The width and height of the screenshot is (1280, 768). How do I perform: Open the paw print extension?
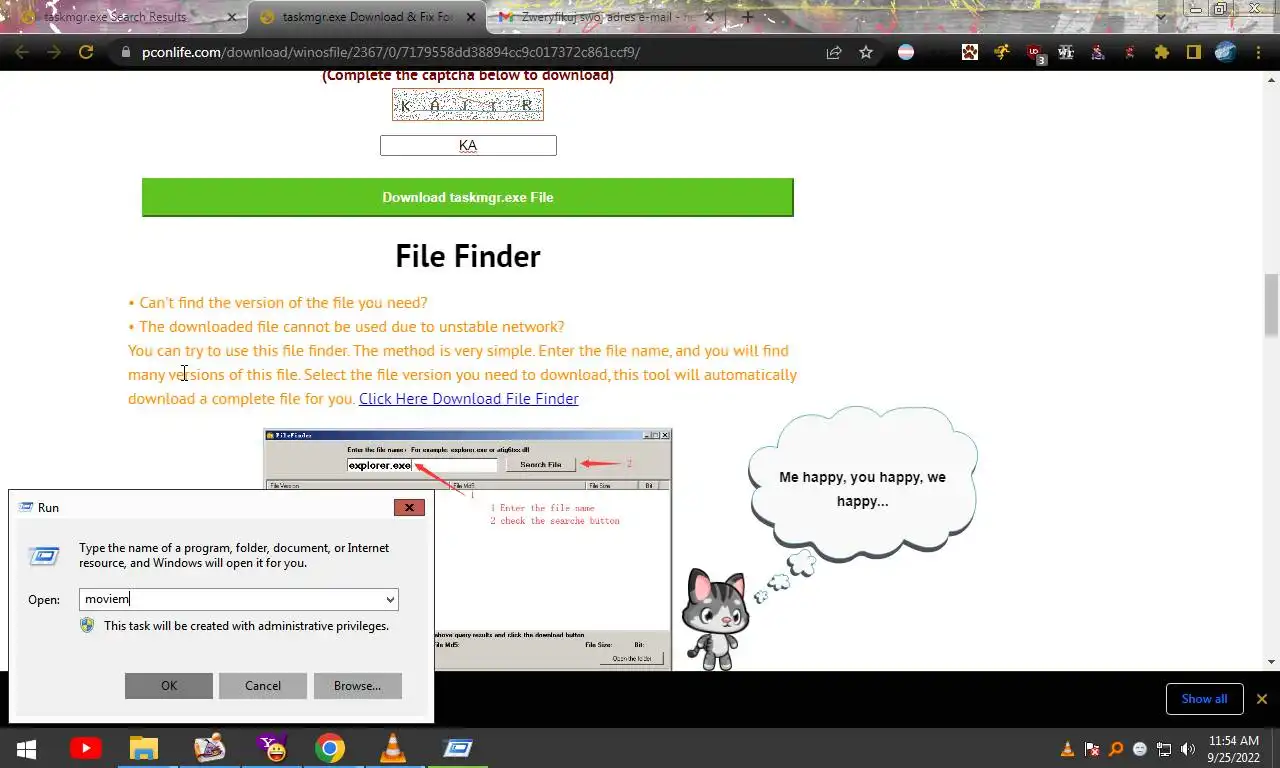coord(970,52)
